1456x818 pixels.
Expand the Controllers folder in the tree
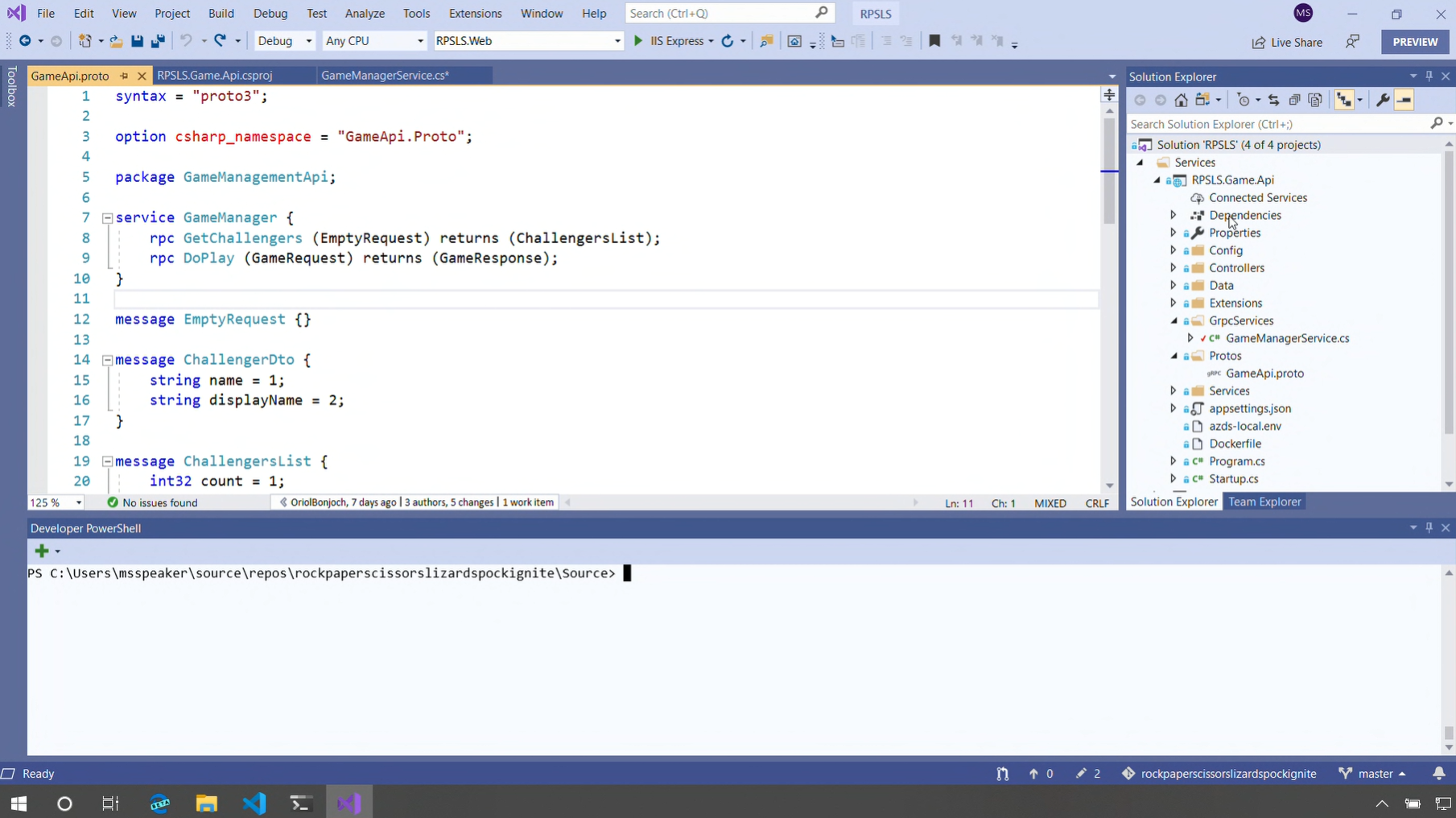[x=1173, y=268]
